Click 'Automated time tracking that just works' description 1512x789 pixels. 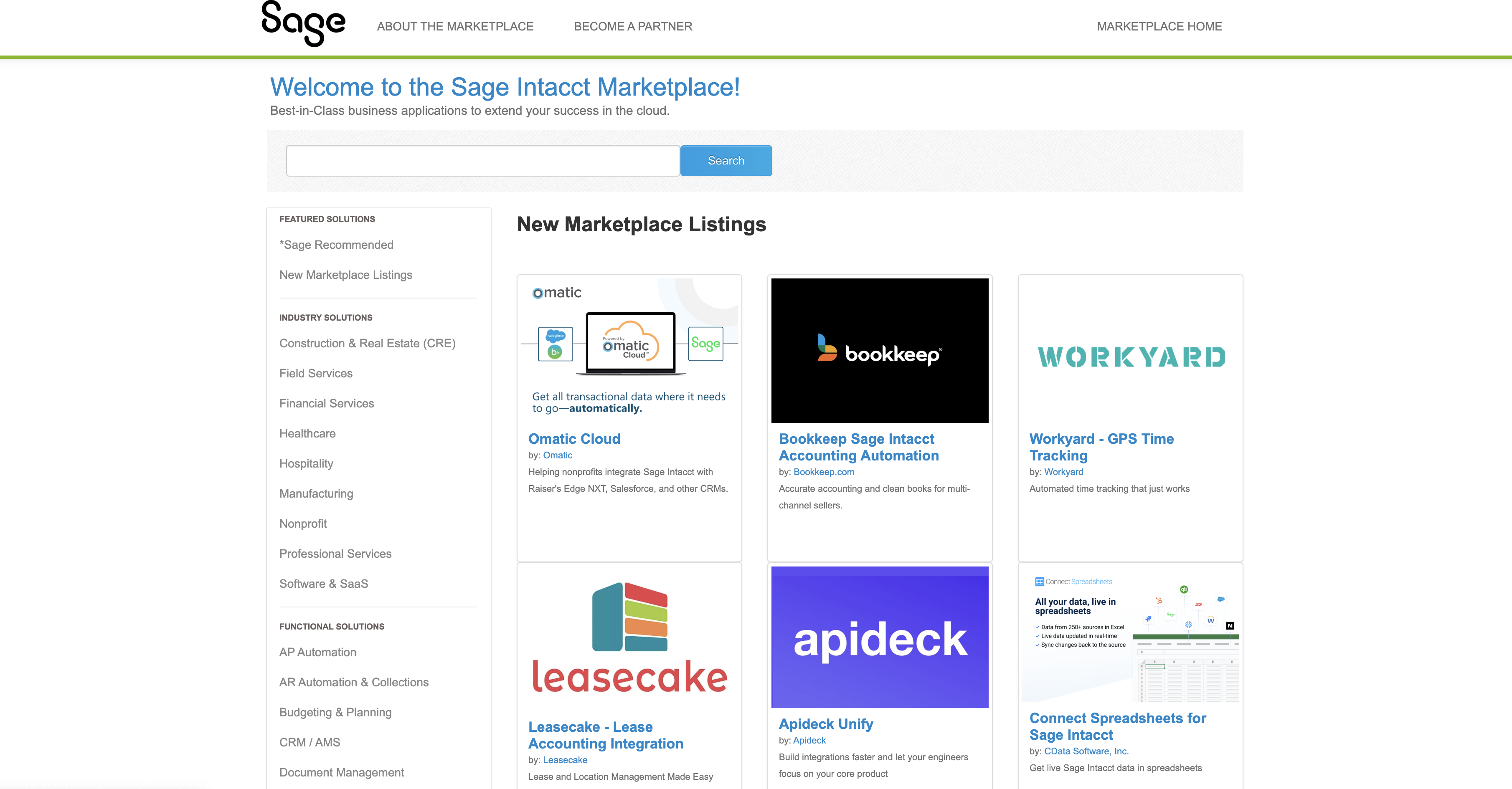(x=1109, y=489)
